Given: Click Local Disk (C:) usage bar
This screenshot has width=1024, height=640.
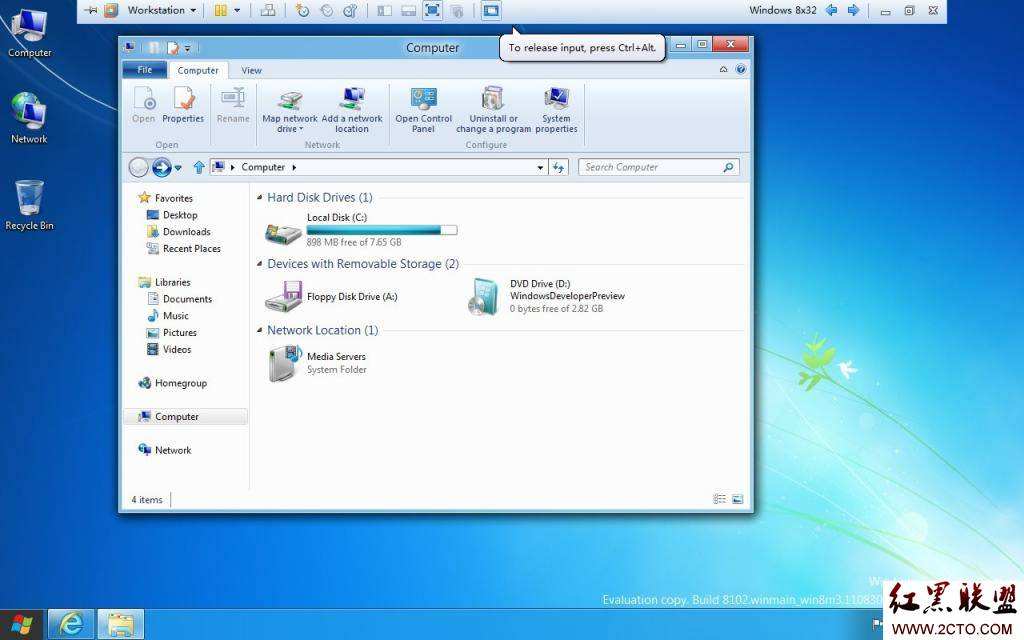Looking at the screenshot, I should [382, 230].
